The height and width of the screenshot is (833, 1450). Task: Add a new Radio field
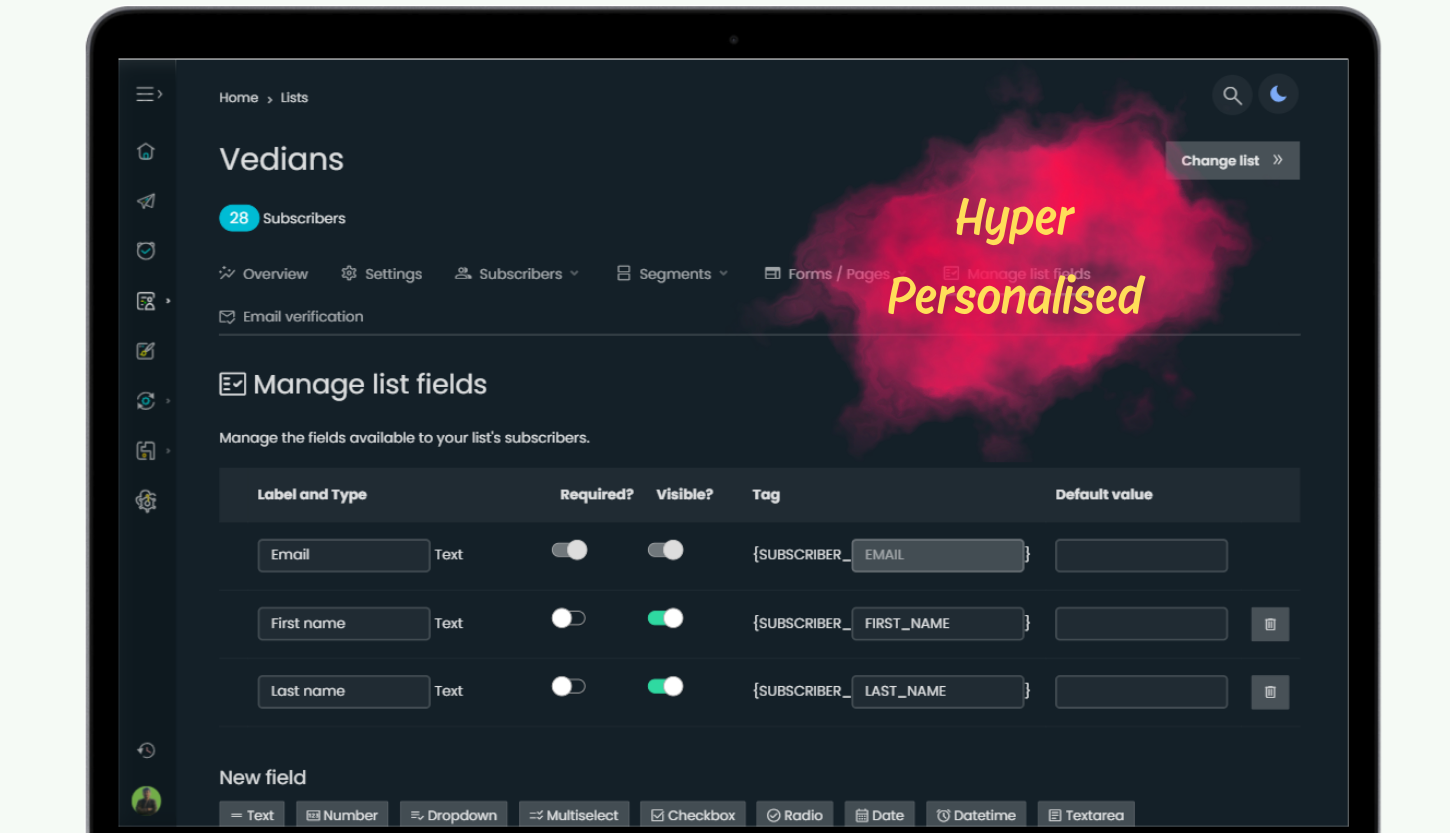point(795,815)
